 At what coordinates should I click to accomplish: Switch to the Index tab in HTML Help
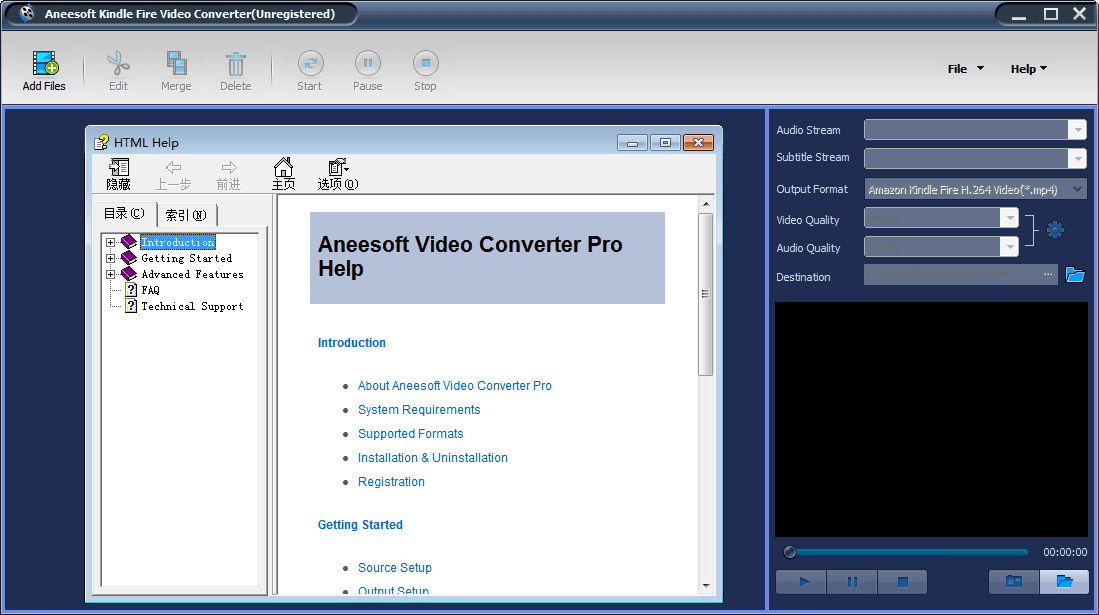(186, 214)
